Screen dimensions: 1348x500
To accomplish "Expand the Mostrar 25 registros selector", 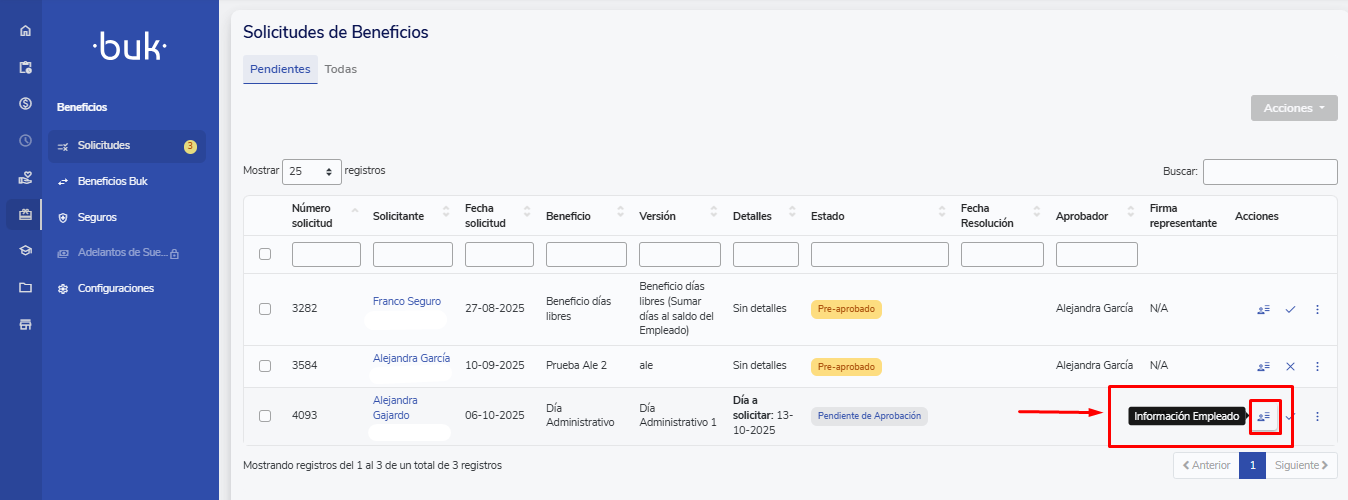I will [x=312, y=171].
